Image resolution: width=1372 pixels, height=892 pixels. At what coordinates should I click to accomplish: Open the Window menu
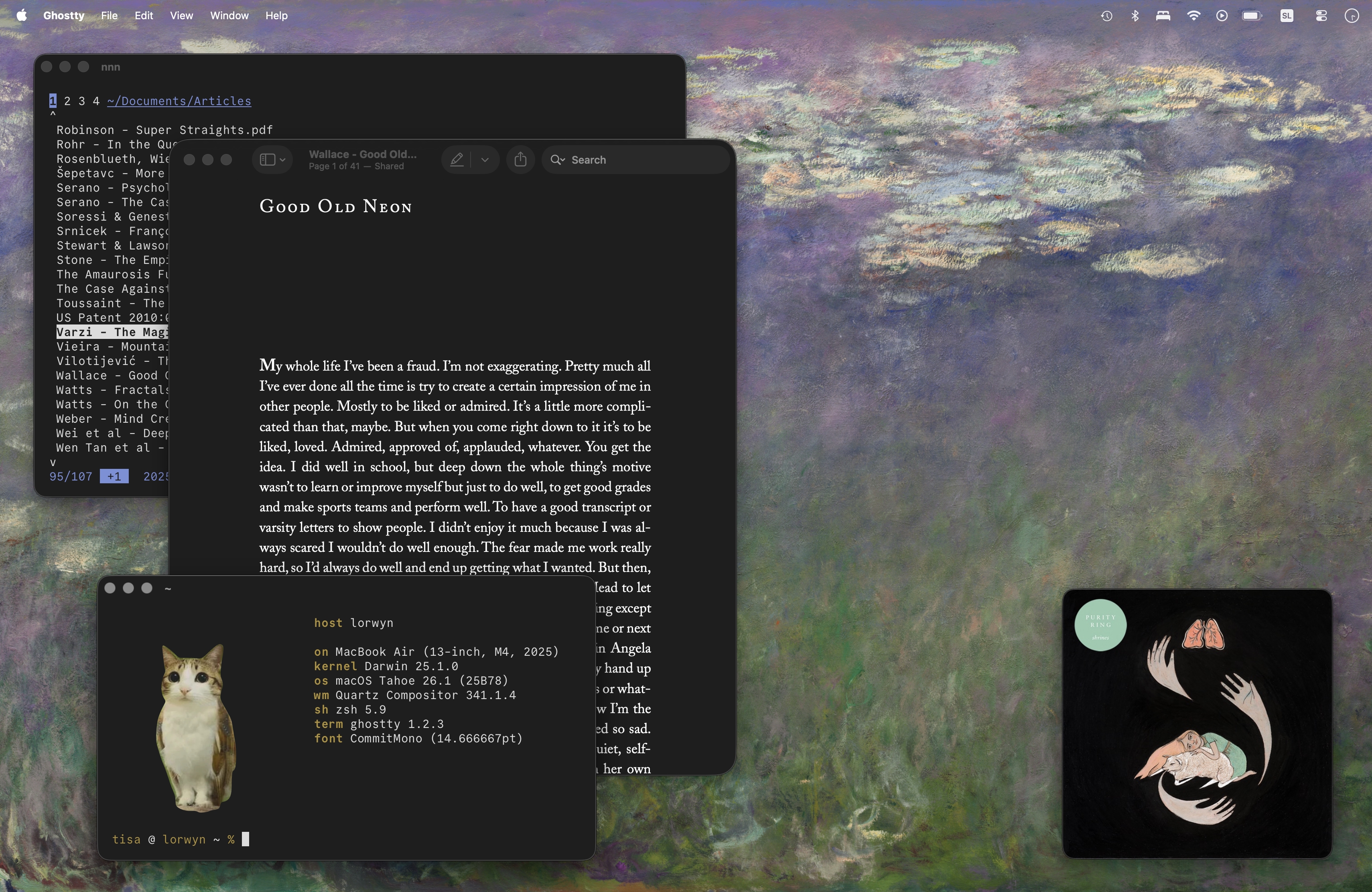point(229,16)
